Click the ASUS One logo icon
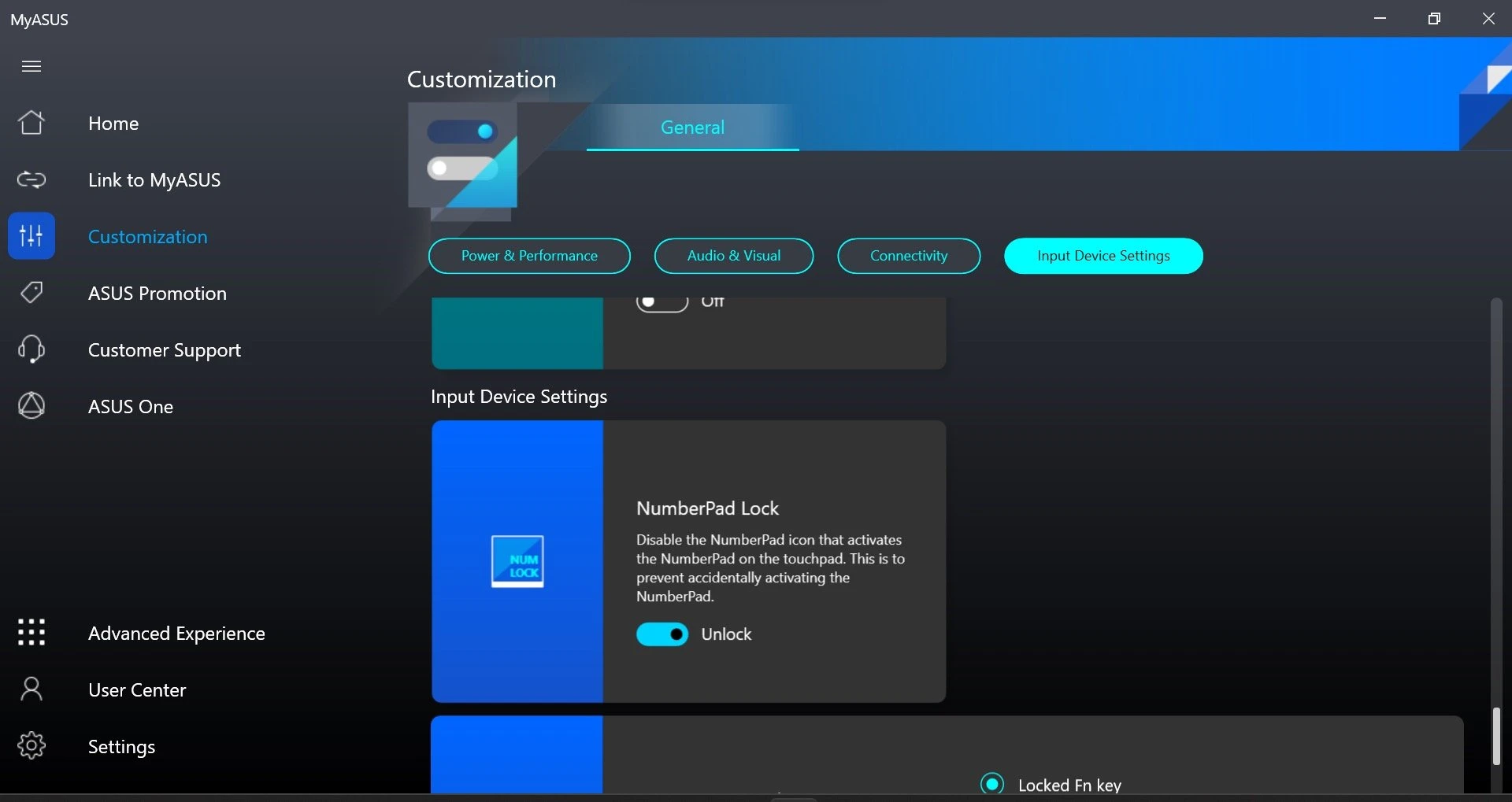Image resolution: width=1512 pixels, height=802 pixels. [x=31, y=406]
